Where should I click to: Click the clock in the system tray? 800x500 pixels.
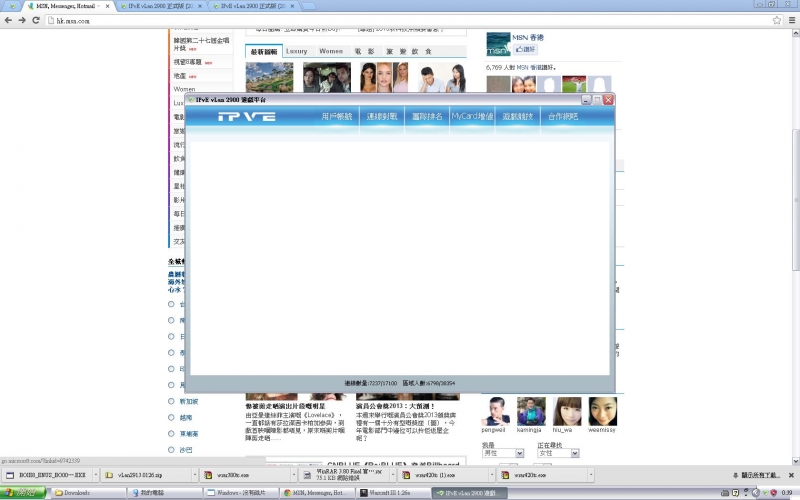(x=787, y=493)
